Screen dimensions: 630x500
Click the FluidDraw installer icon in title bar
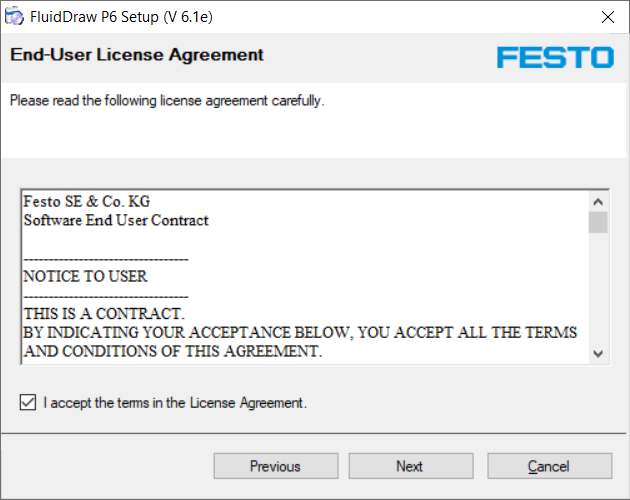click(14, 16)
